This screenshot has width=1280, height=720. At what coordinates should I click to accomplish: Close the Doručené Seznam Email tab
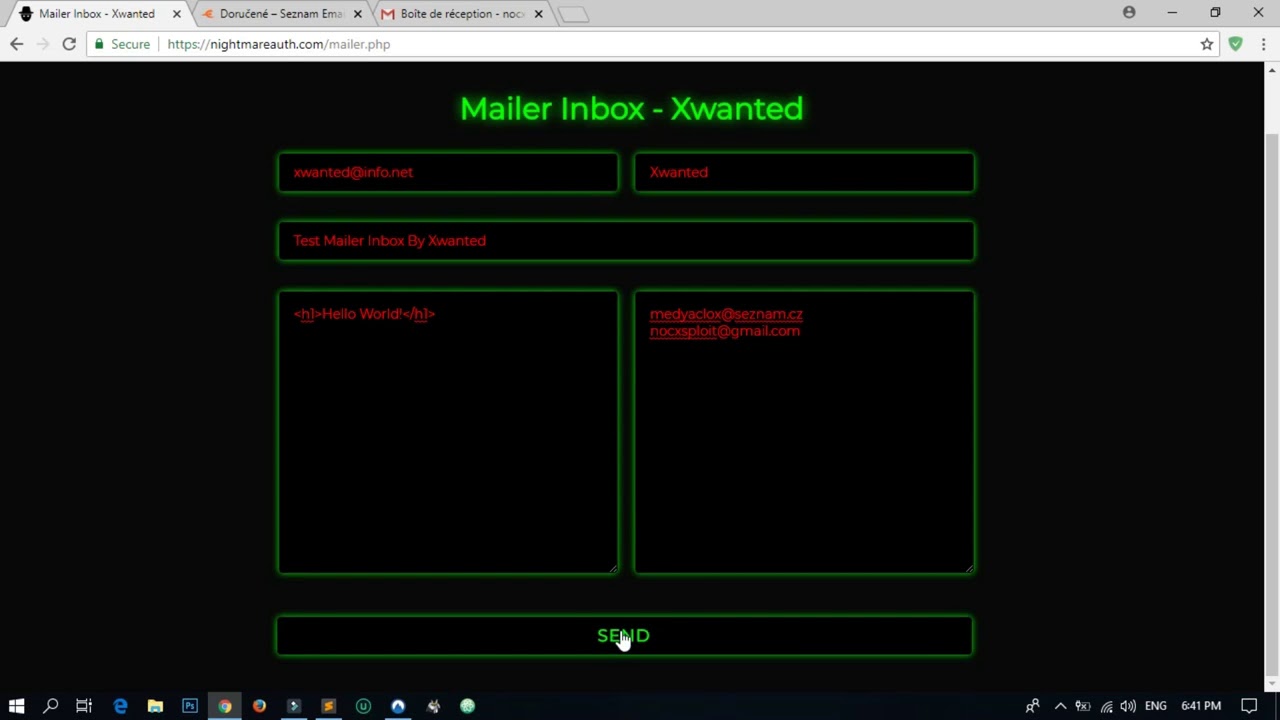358,14
